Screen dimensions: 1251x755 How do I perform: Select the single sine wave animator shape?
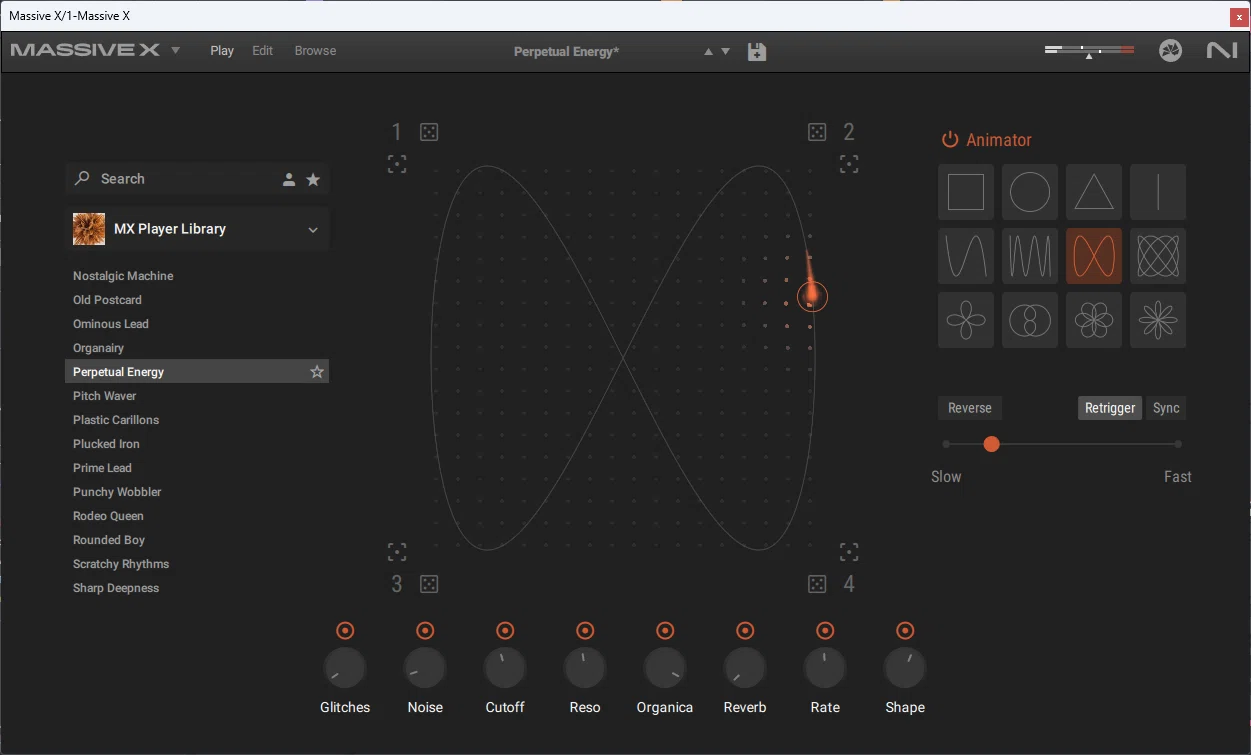pos(966,256)
